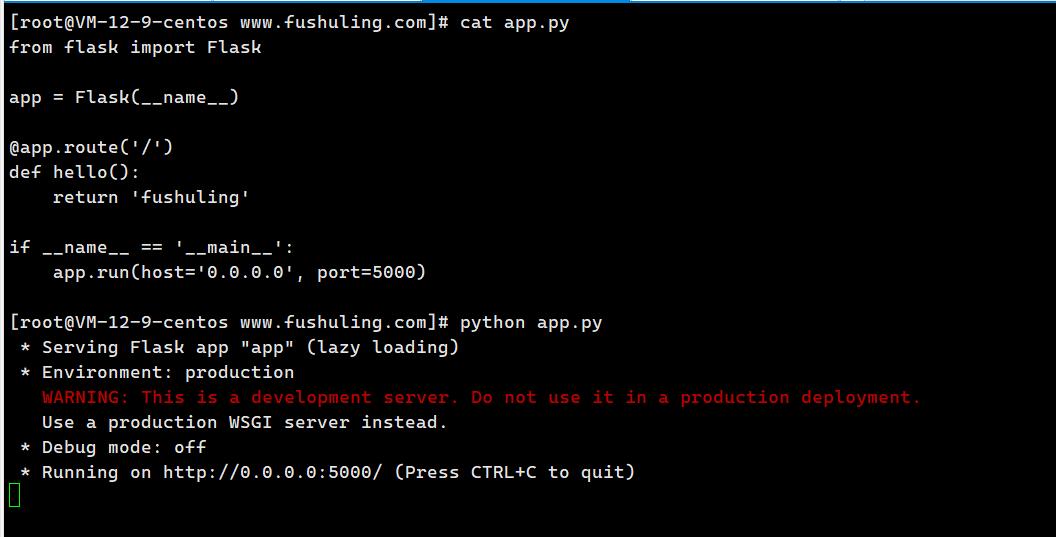Click the 'python app.py' command text
The height and width of the screenshot is (537, 1056).
click(x=530, y=322)
